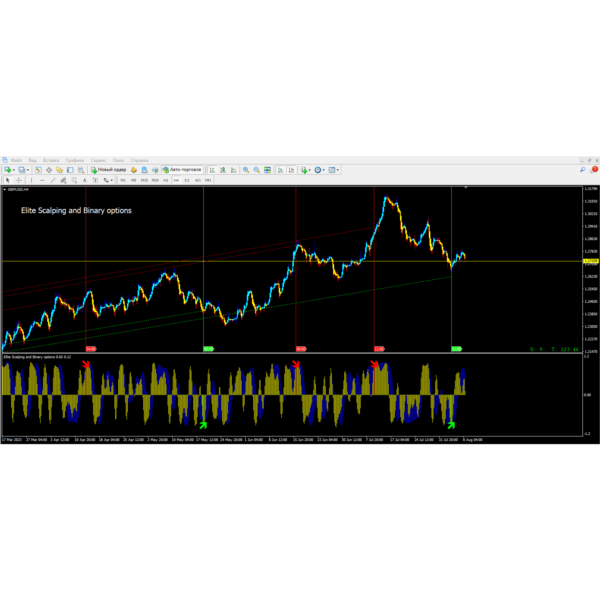Viewport: 600px width, 600px height.
Task: Expand the Profiles dropdown arrow
Action: (28, 170)
